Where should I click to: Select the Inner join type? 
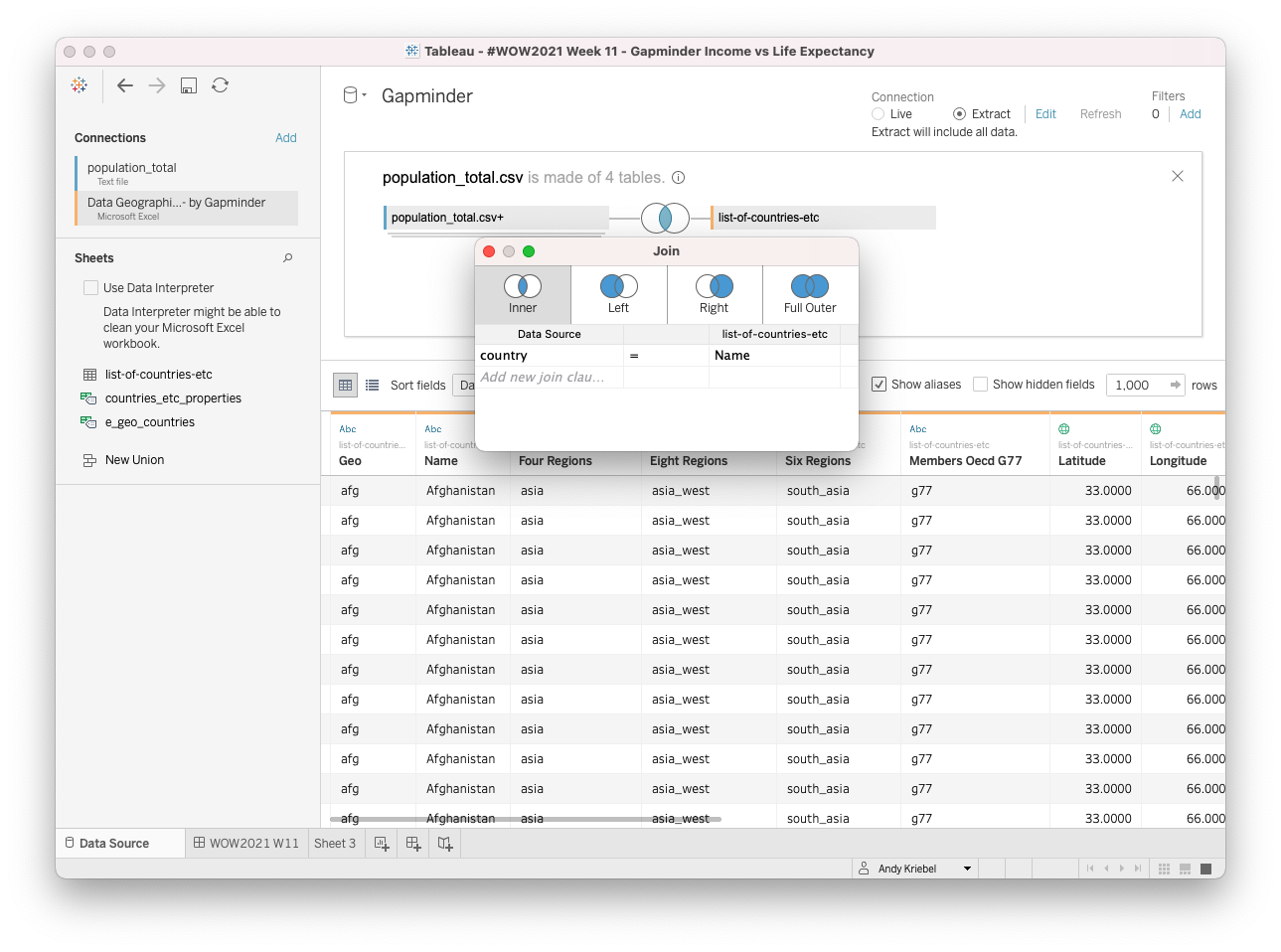(x=523, y=294)
